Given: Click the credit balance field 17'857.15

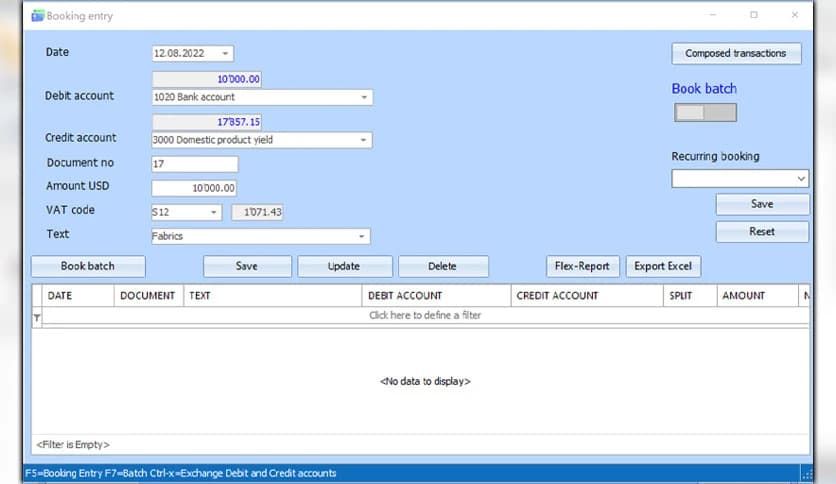Looking at the screenshot, I should click(207, 122).
